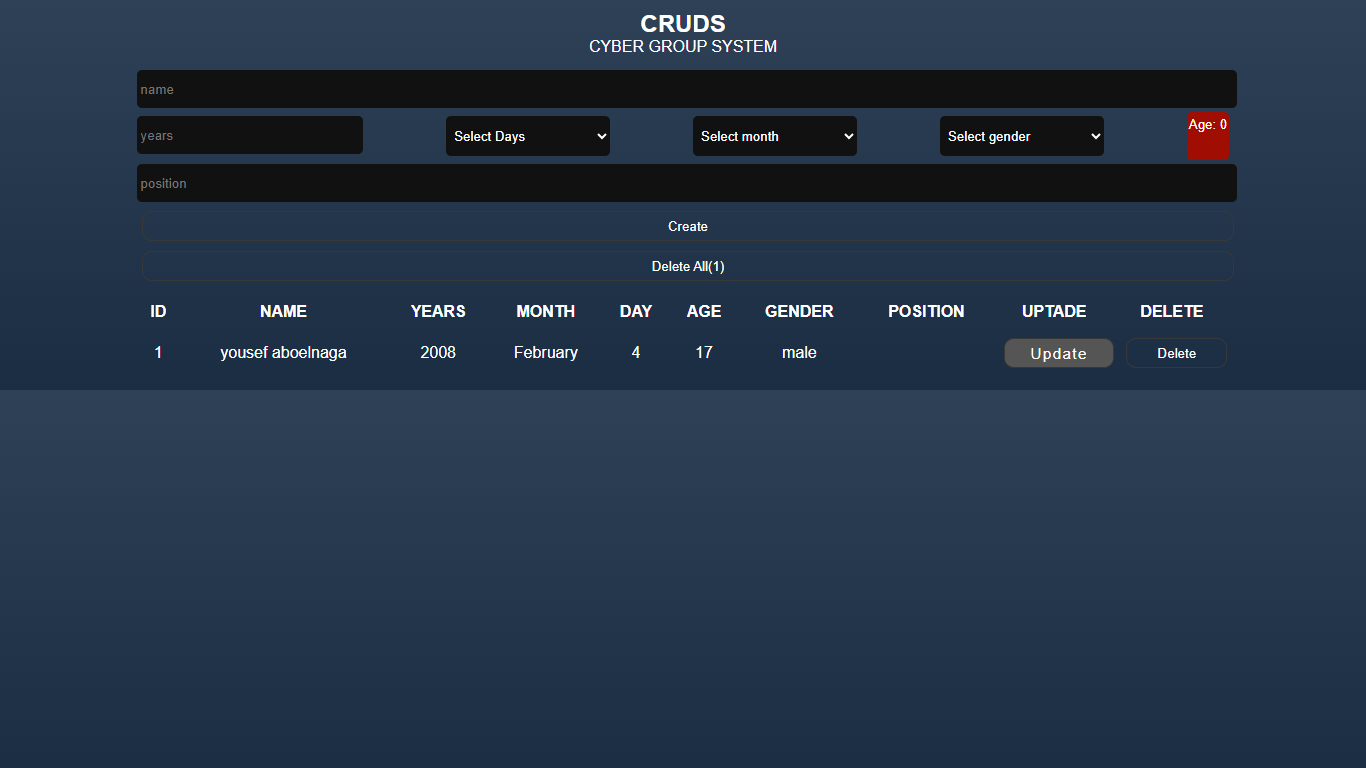The height and width of the screenshot is (768, 1366).
Task: Click the CRUDS page title
Action: click(683, 24)
